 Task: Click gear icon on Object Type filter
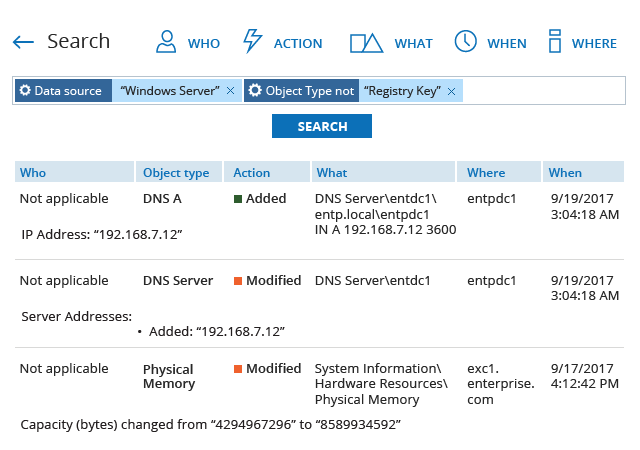255,91
